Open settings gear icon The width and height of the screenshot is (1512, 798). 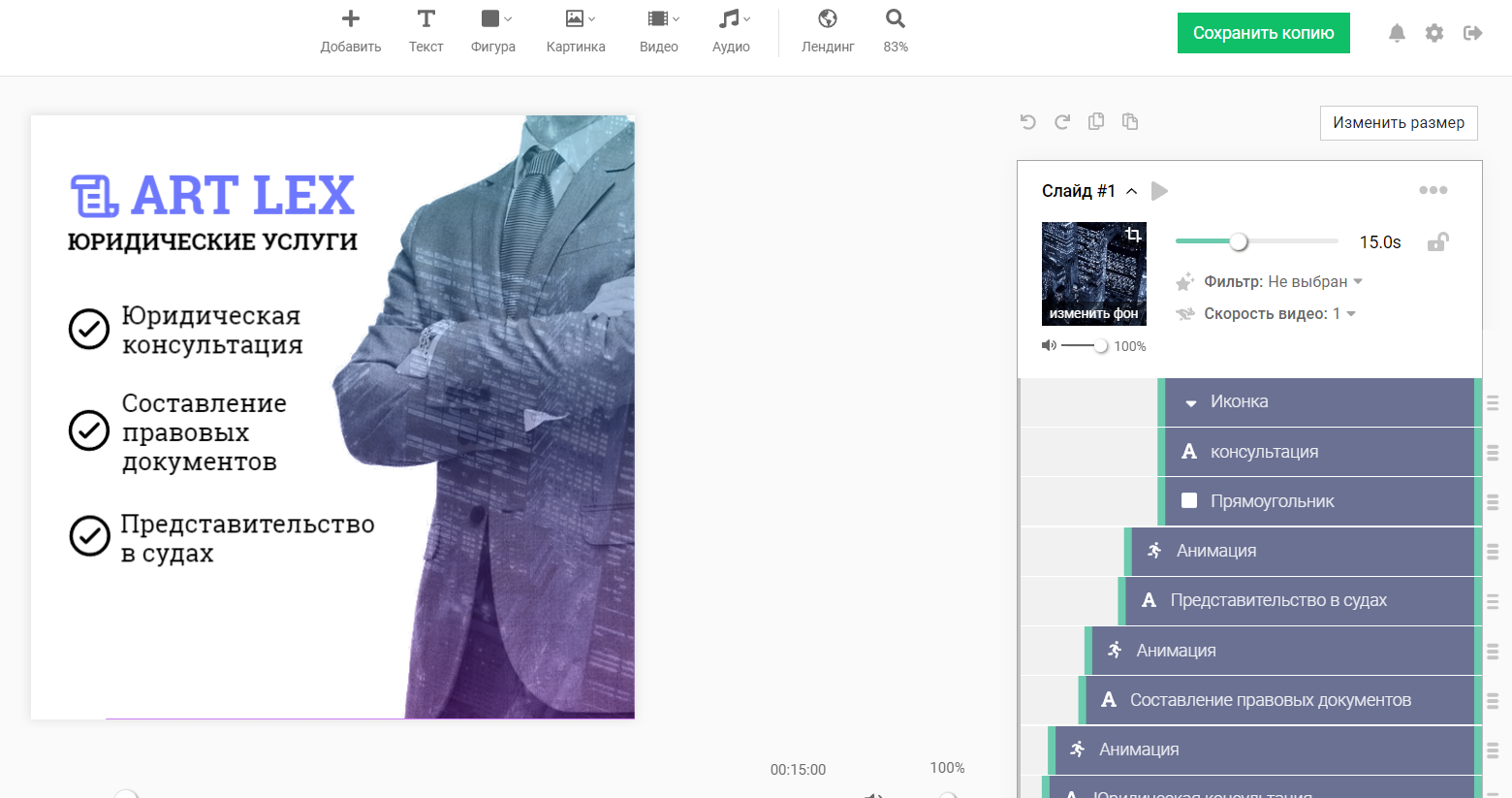pyautogui.click(x=1434, y=33)
